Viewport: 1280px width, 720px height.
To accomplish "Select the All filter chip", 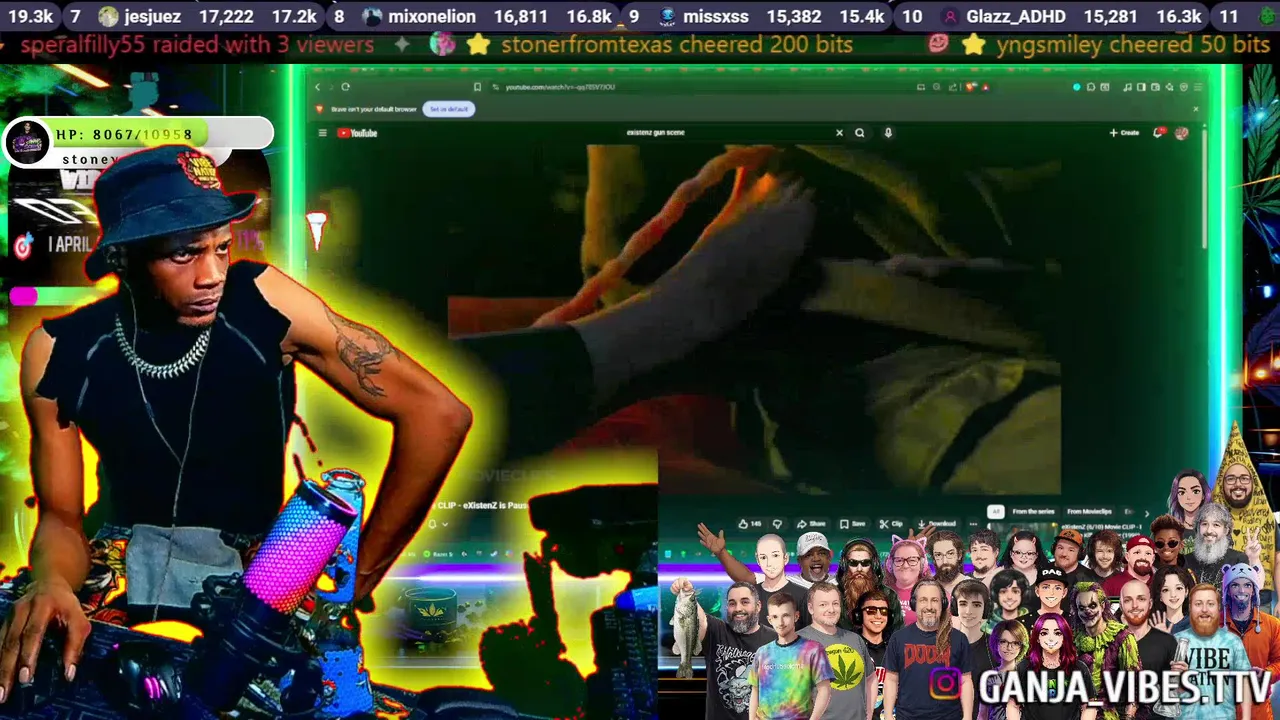I will (x=995, y=511).
